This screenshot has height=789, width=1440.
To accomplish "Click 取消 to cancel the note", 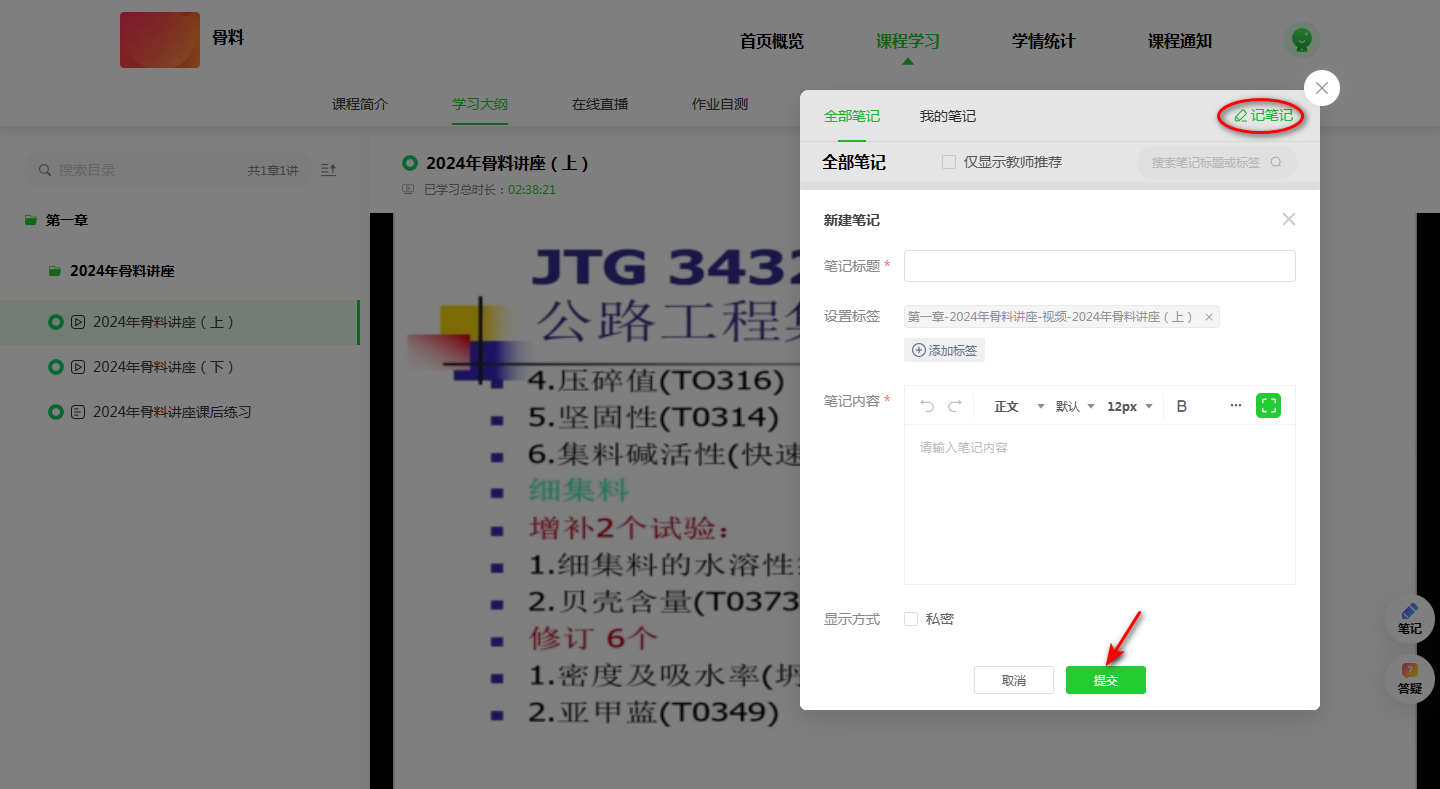I will click(1013, 680).
